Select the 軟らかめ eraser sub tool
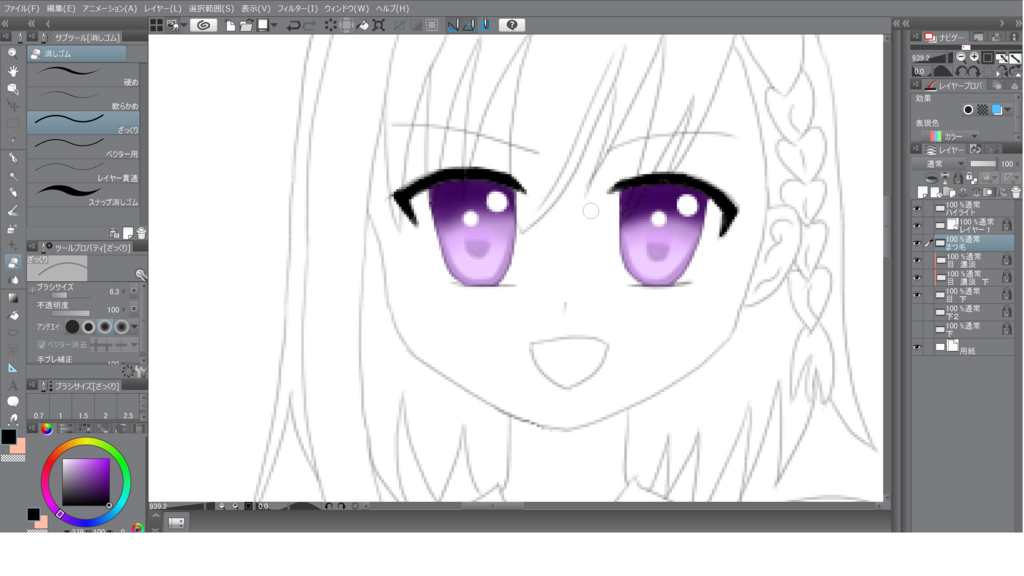Screen dimensions: 1024x576 (84, 99)
